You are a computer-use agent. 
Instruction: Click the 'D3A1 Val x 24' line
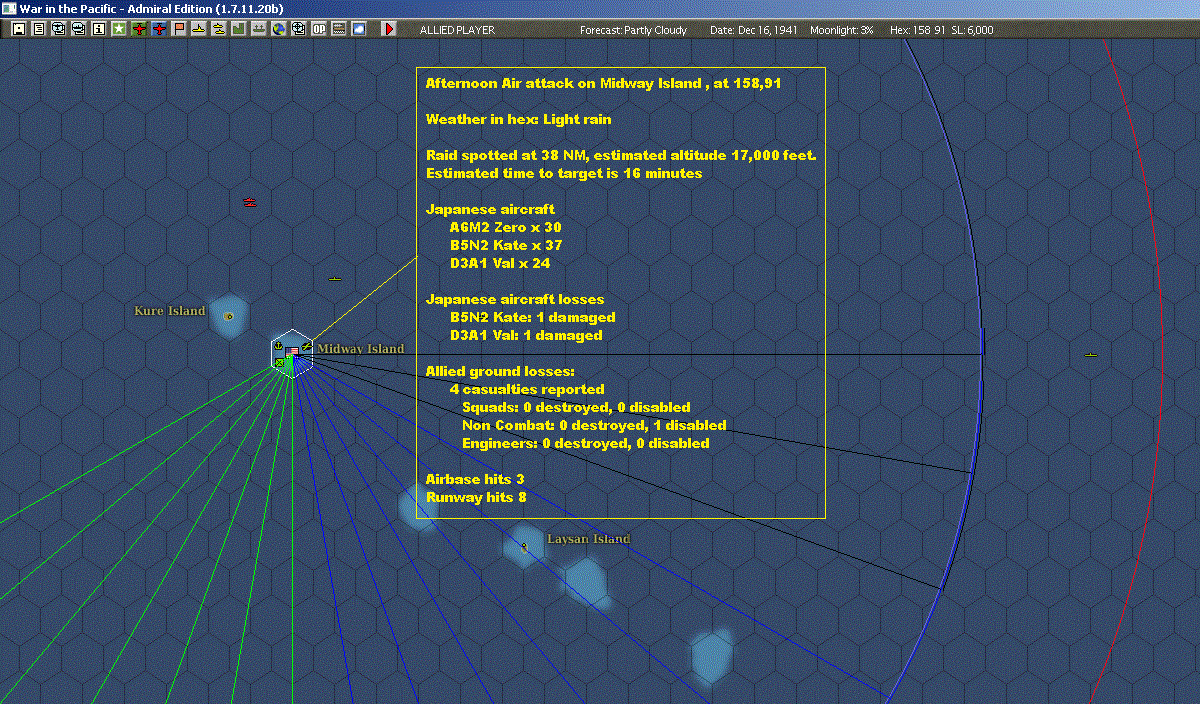tap(500, 263)
